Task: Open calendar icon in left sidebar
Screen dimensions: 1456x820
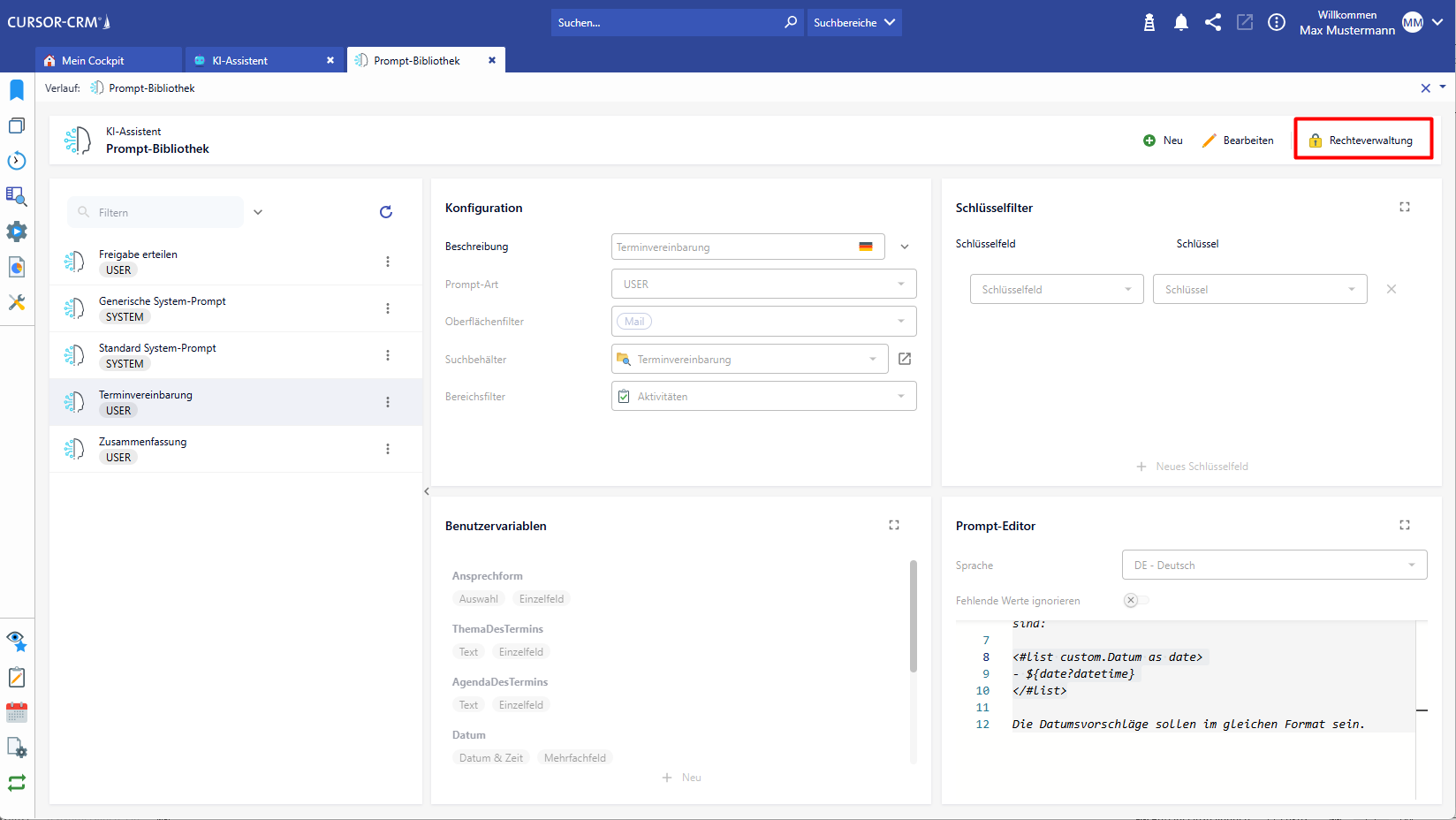Action: pos(17,713)
